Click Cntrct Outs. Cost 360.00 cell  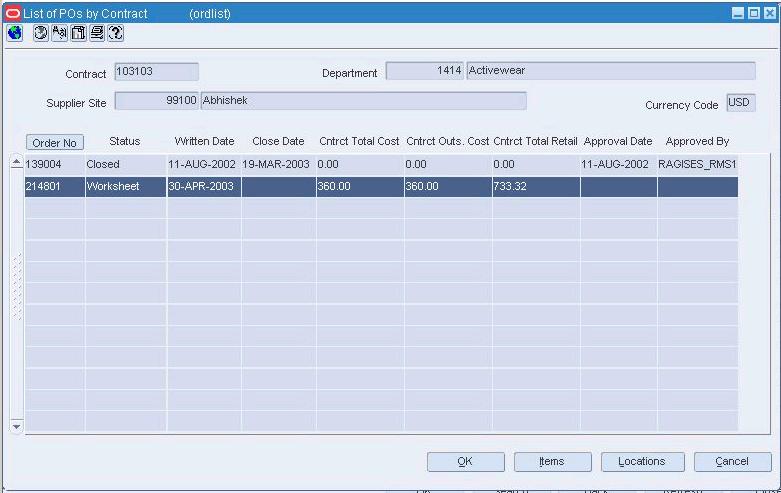448,187
